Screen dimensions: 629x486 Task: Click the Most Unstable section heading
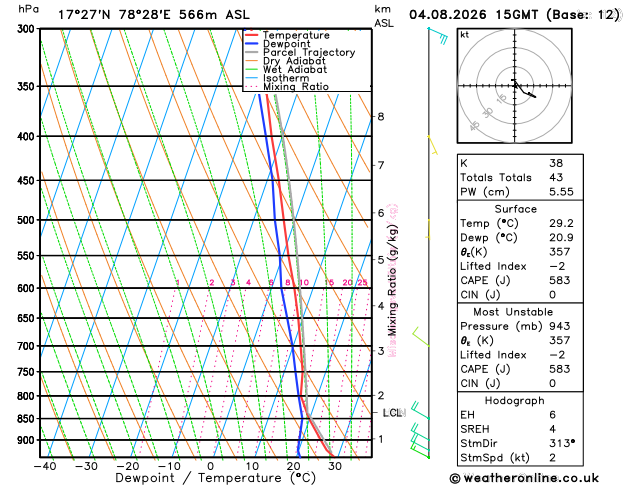click(513, 312)
